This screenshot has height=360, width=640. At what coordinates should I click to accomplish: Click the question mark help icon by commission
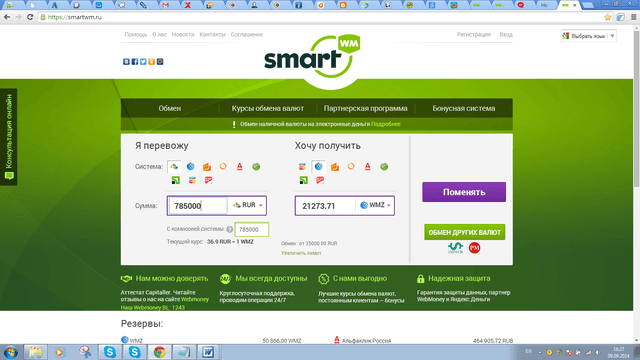[x=229, y=229]
